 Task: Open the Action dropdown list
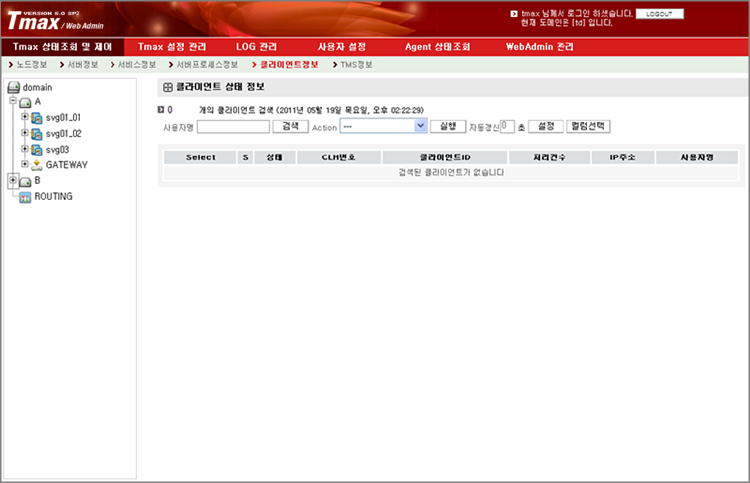[x=420, y=126]
